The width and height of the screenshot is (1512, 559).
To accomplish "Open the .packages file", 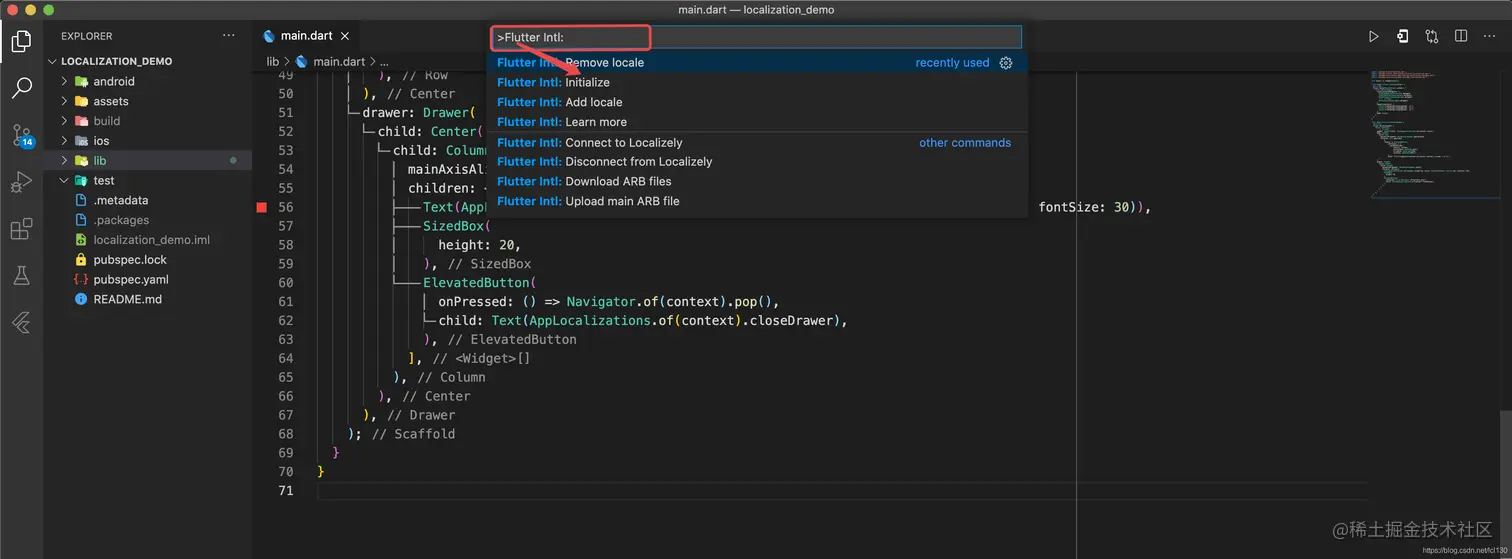I will click(148, 220).
